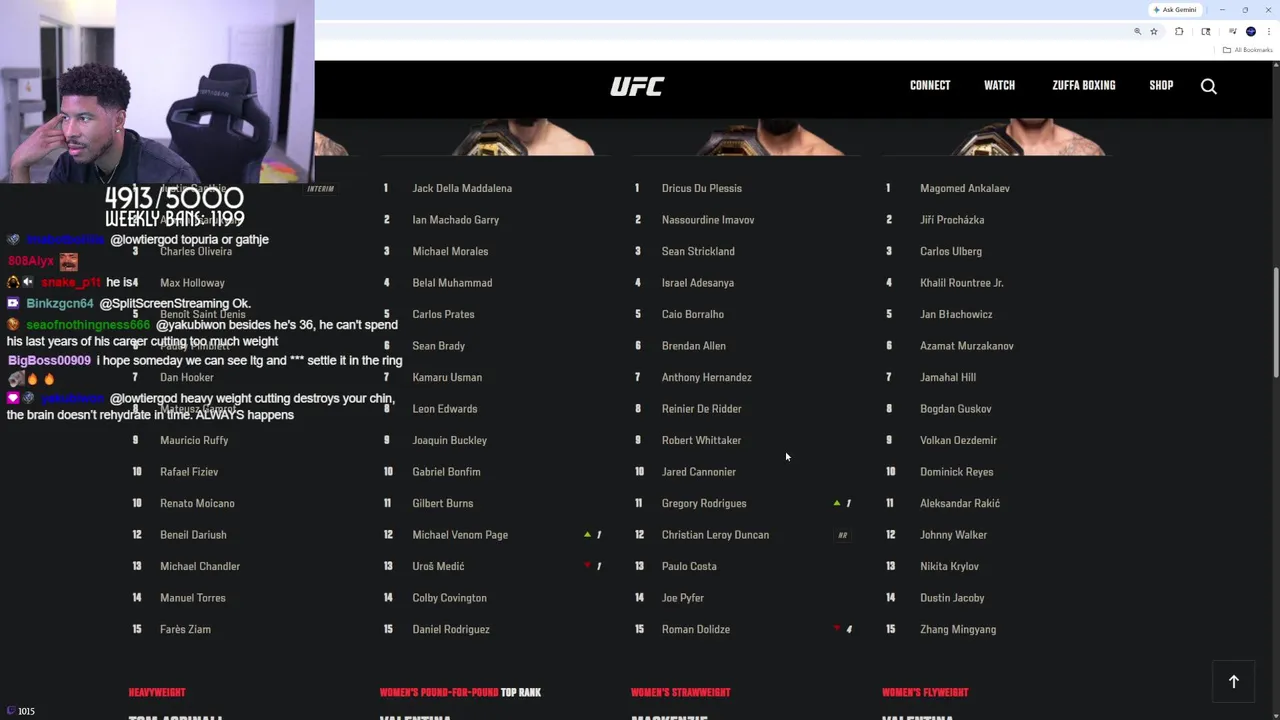
Task: Select Carlos Prates in the rankings
Action: [443, 314]
